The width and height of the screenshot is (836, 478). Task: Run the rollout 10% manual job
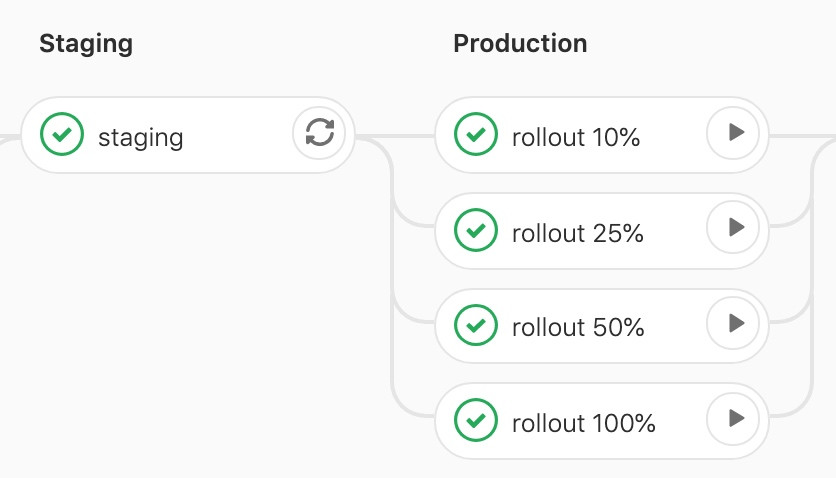tap(734, 133)
